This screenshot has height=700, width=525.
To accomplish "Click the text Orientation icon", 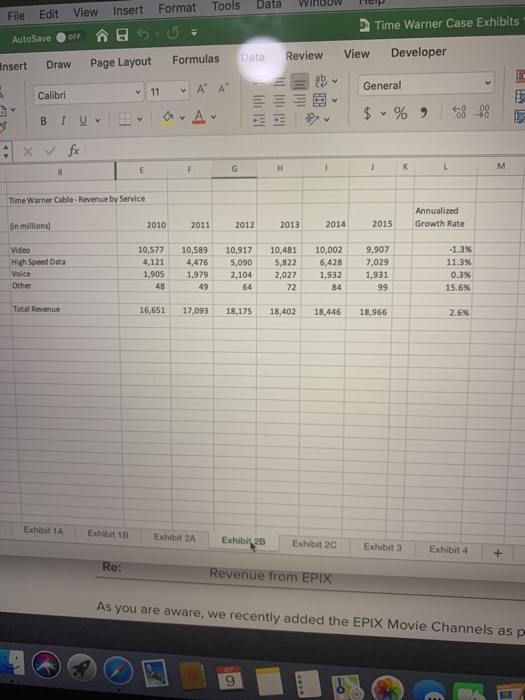I will (x=312, y=118).
